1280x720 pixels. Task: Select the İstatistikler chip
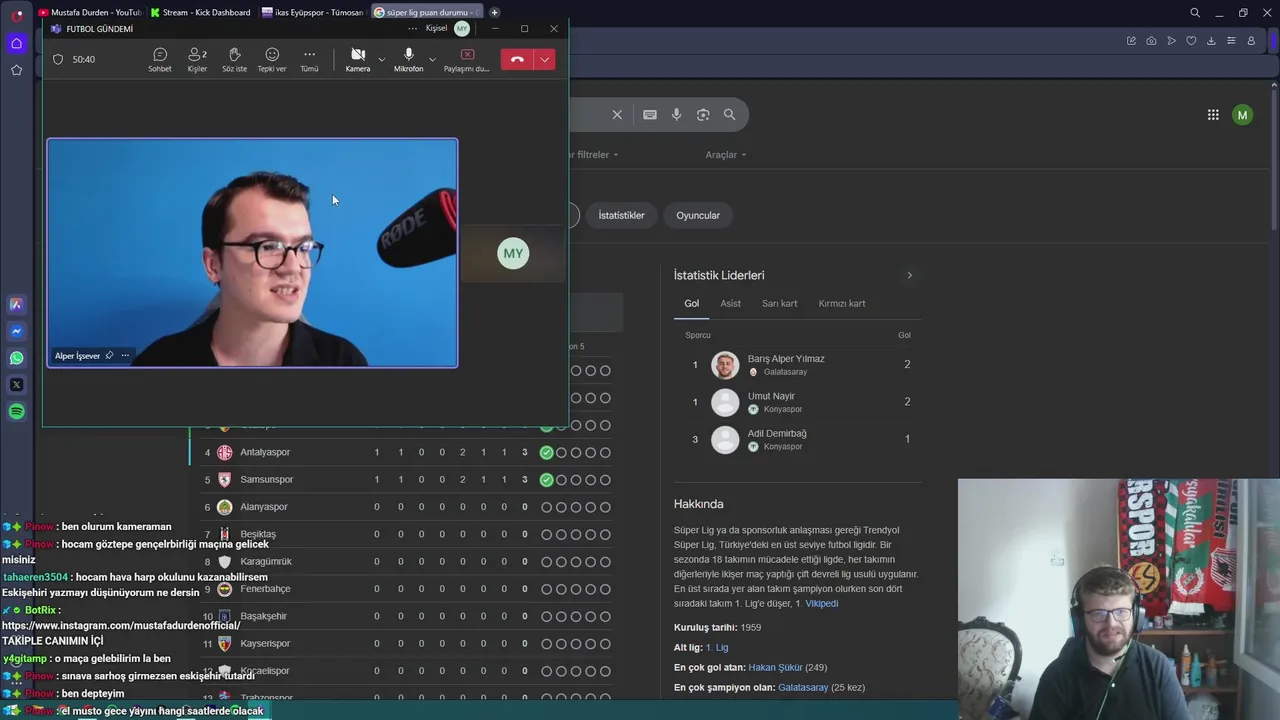621,215
